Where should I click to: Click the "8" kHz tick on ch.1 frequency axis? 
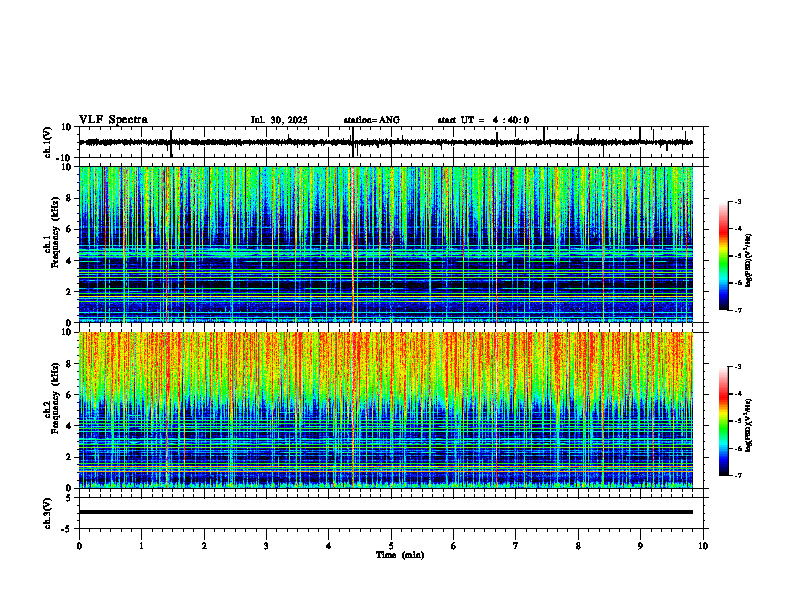tap(69, 198)
